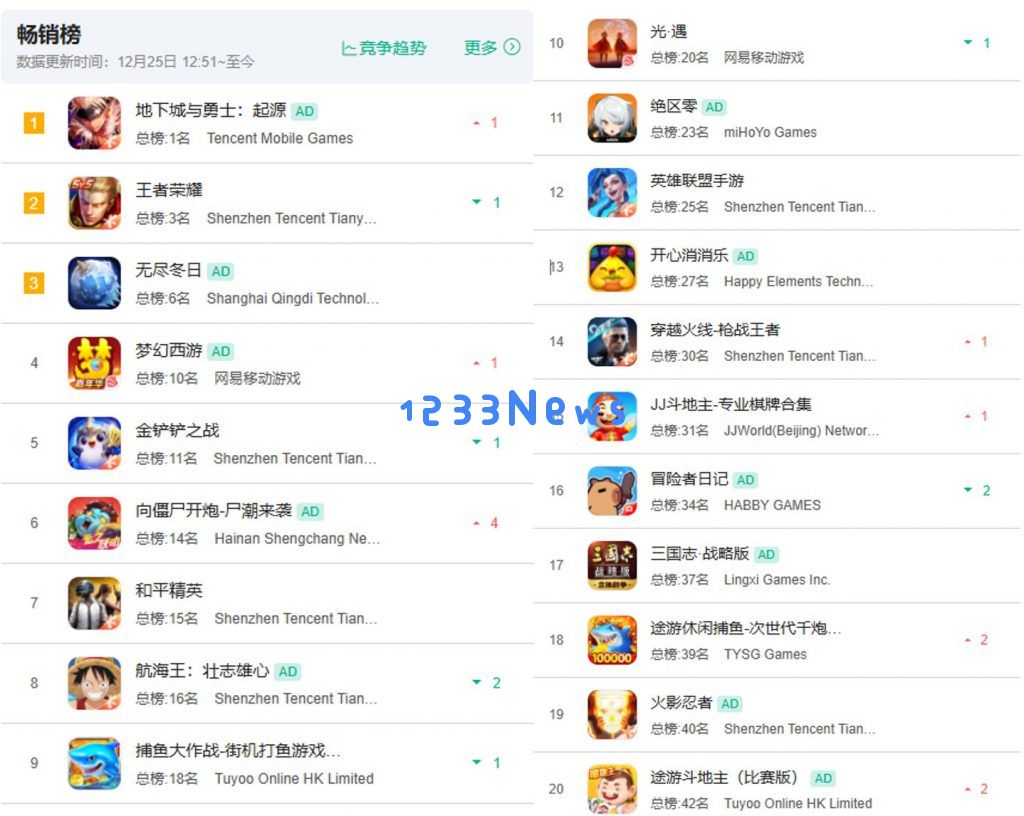Select the 航海王:壮志雄心 Luffy icon
This screenshot has height=816, width=1024.
(x=94, y=683)
